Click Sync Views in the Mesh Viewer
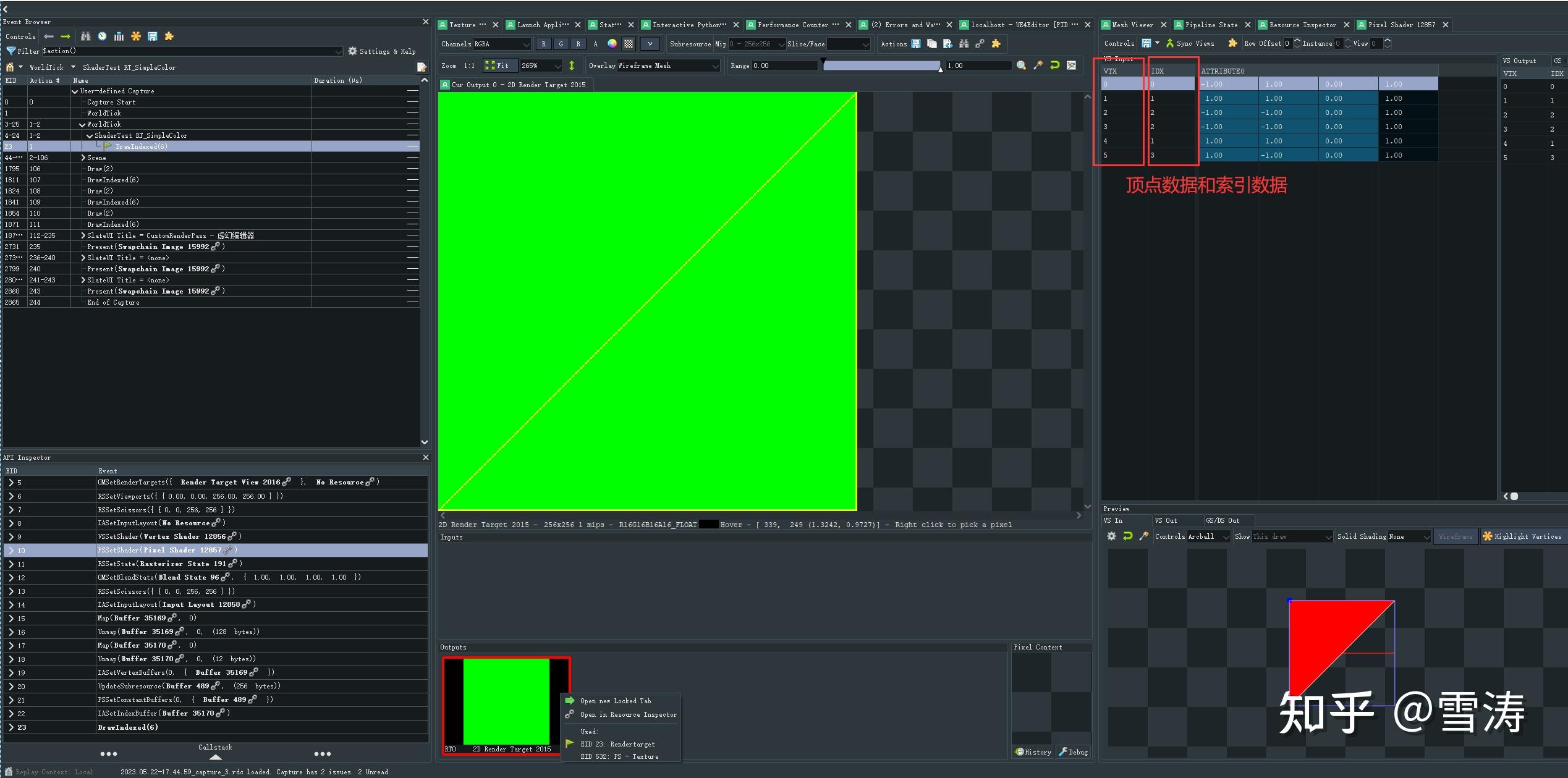This screenshot has height=778, width=1568. click(x=1189, y=43)
